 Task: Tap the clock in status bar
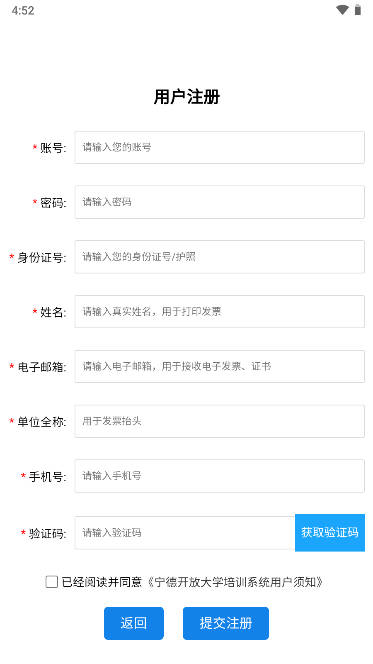[x=23, y=11]
